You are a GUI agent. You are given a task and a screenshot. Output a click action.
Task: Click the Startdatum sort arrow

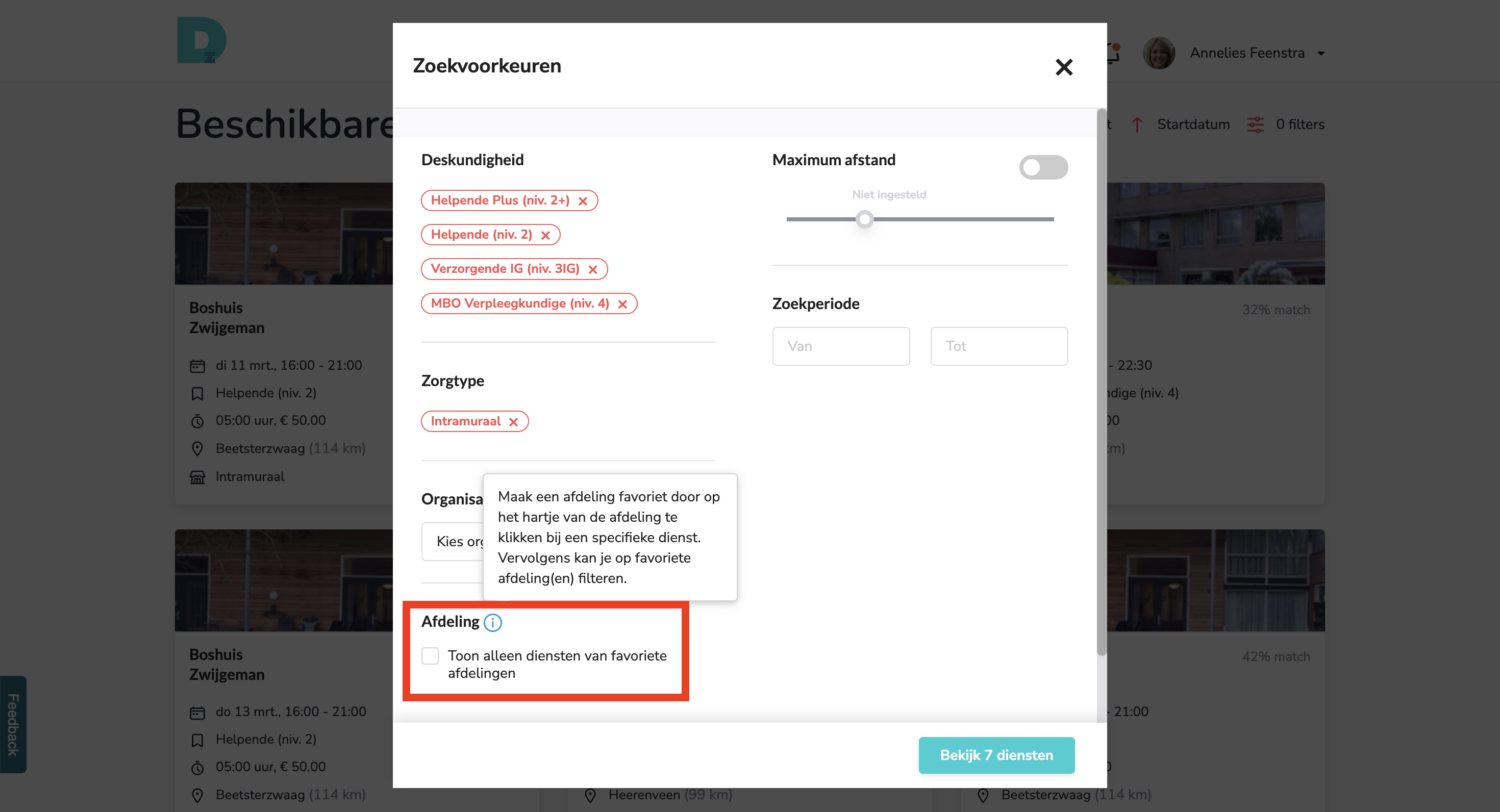pyautogui.click(x=1137, y=124)
